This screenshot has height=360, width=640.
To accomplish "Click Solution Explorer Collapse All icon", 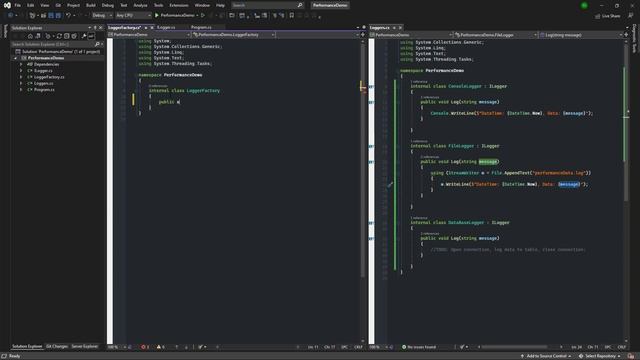I will pos(67,36).
